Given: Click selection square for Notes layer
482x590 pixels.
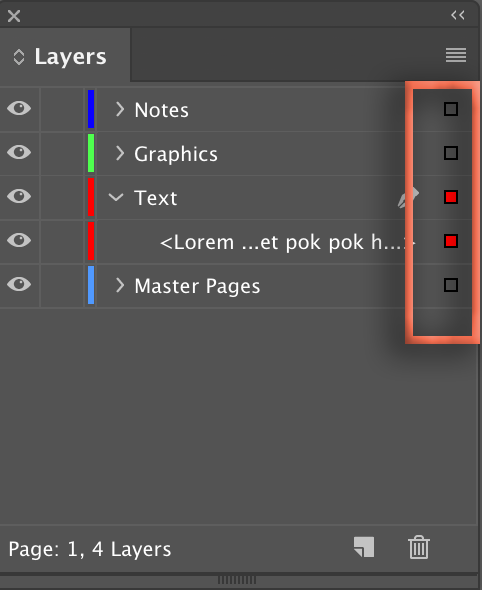Looking at the screenshot, I should [451, 109].
